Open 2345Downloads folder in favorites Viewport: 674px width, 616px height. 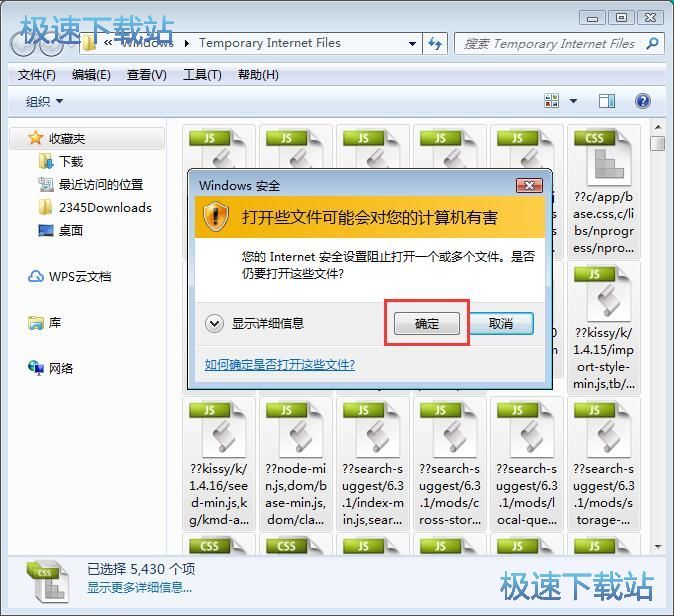coord(105,208)
